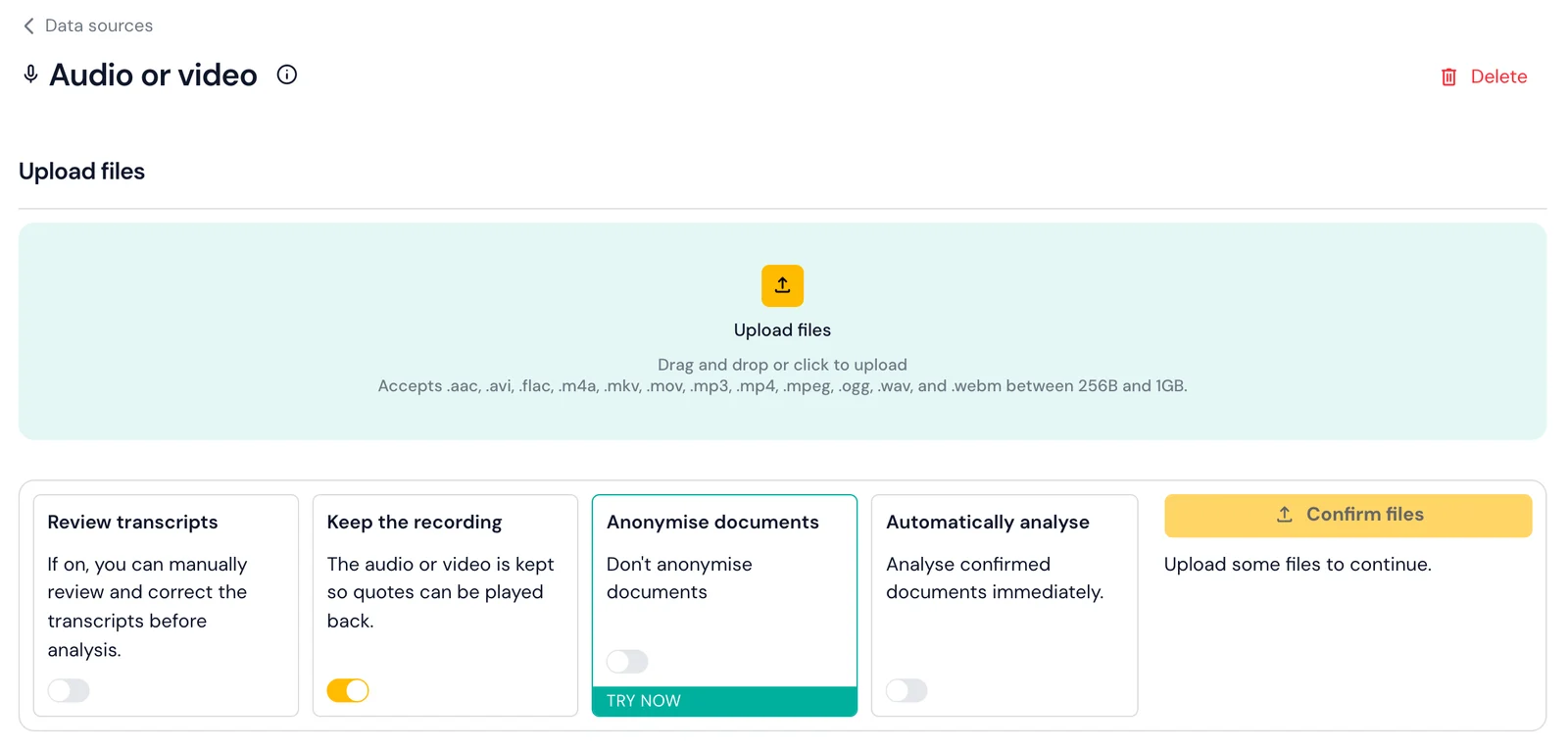Open the info icon beside Audio or video

pos(287,75)
